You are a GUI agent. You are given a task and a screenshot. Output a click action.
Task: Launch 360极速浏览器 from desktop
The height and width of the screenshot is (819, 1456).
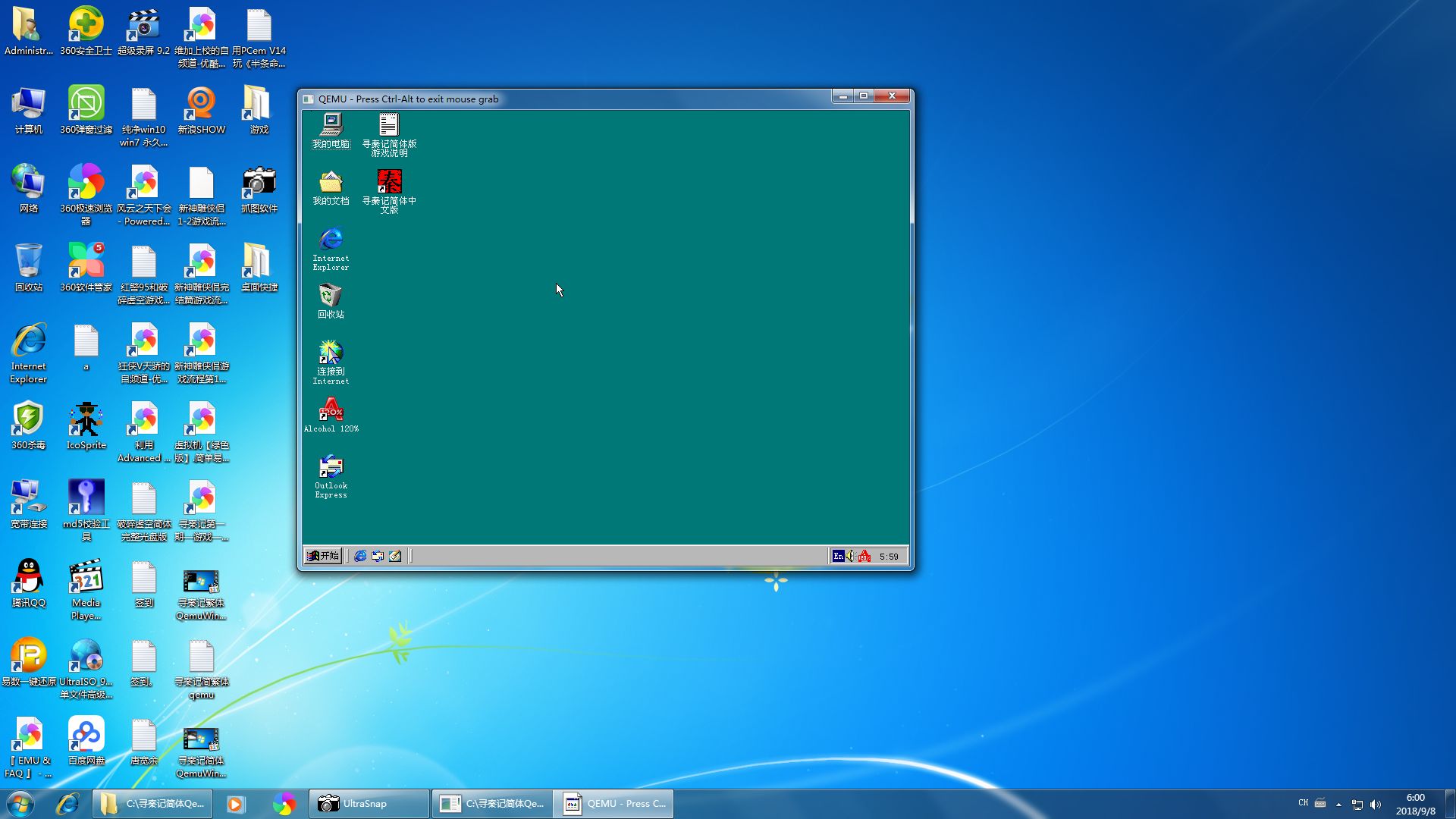pos(86,195)
